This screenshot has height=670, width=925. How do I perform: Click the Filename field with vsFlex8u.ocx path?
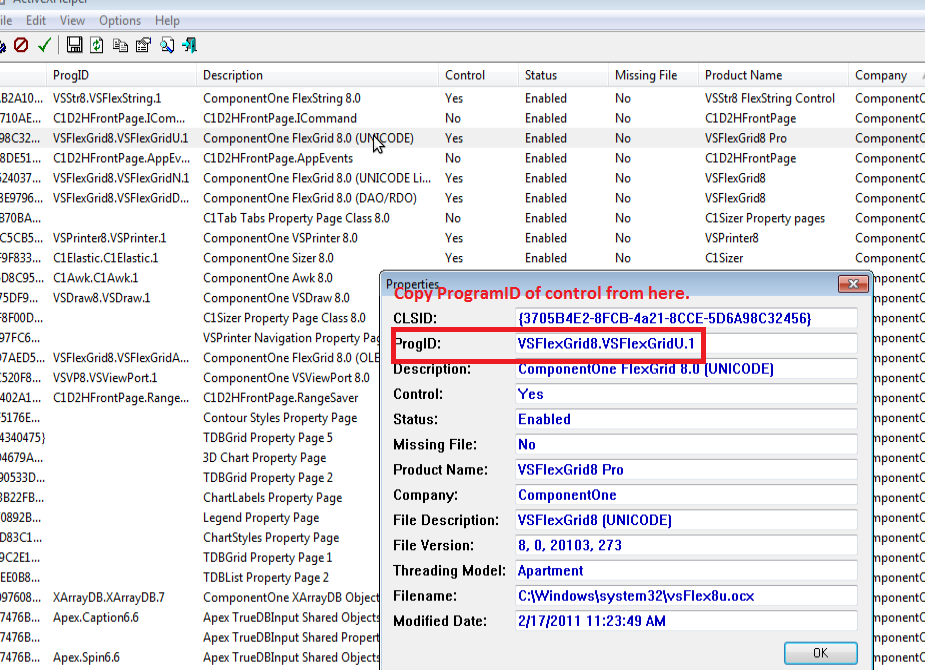tap(686, 596)
